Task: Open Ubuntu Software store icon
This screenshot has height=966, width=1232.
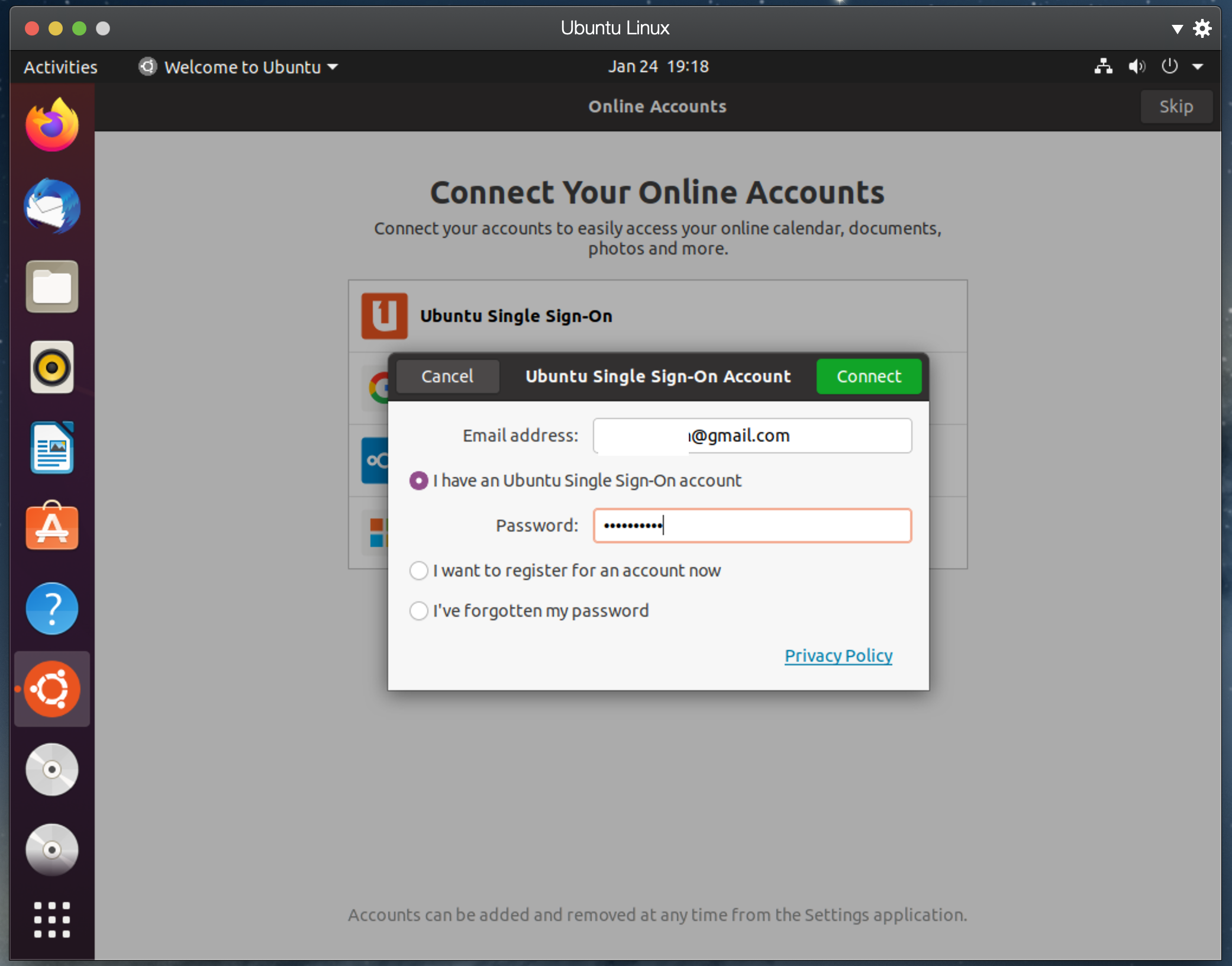Action: [x=52, y=527]
